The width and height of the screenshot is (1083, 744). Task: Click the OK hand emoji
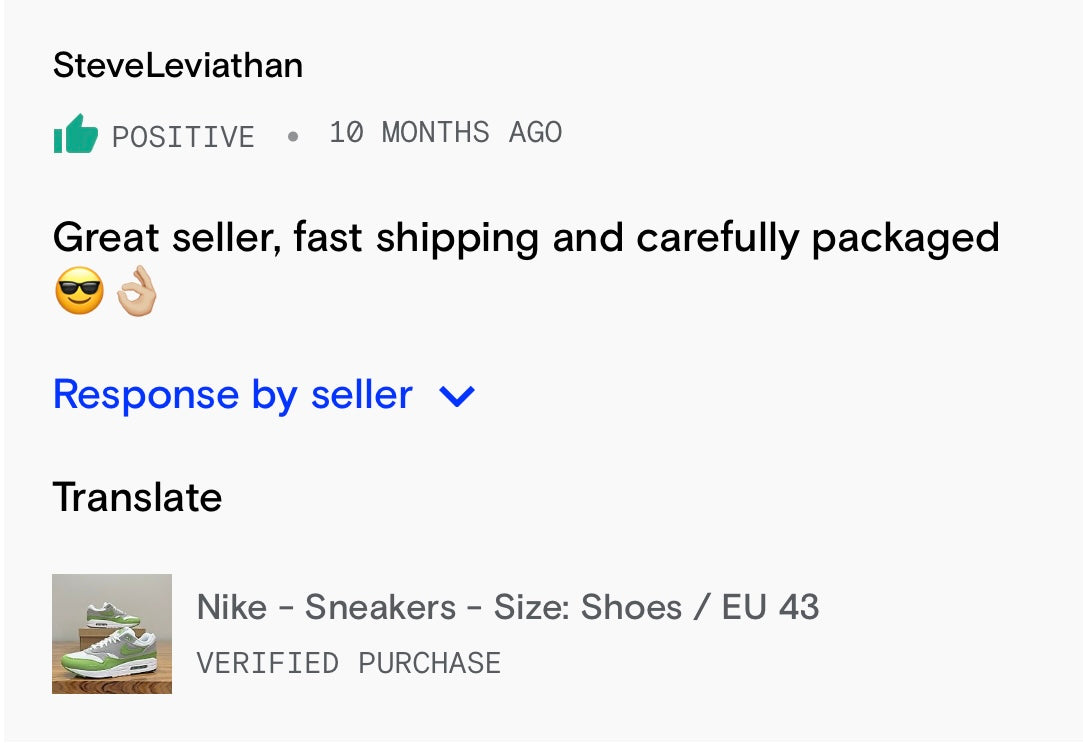click(137, 294)
